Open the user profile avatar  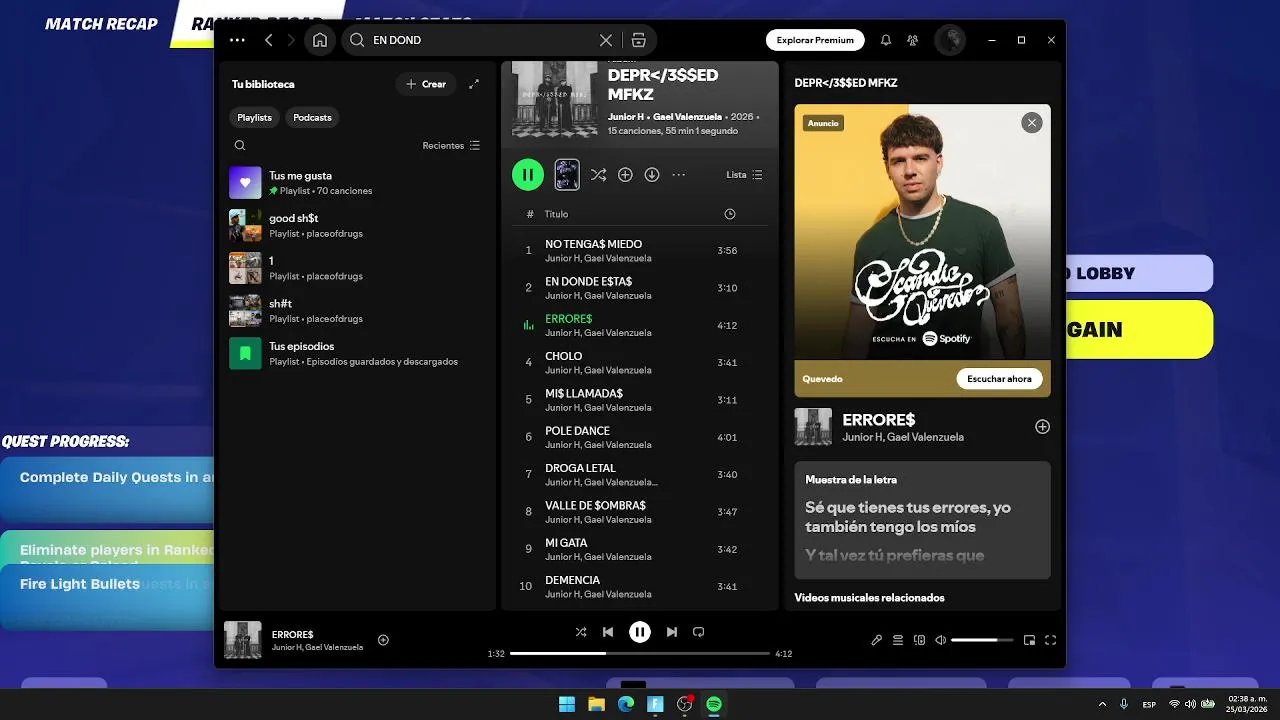coord(949,40)
